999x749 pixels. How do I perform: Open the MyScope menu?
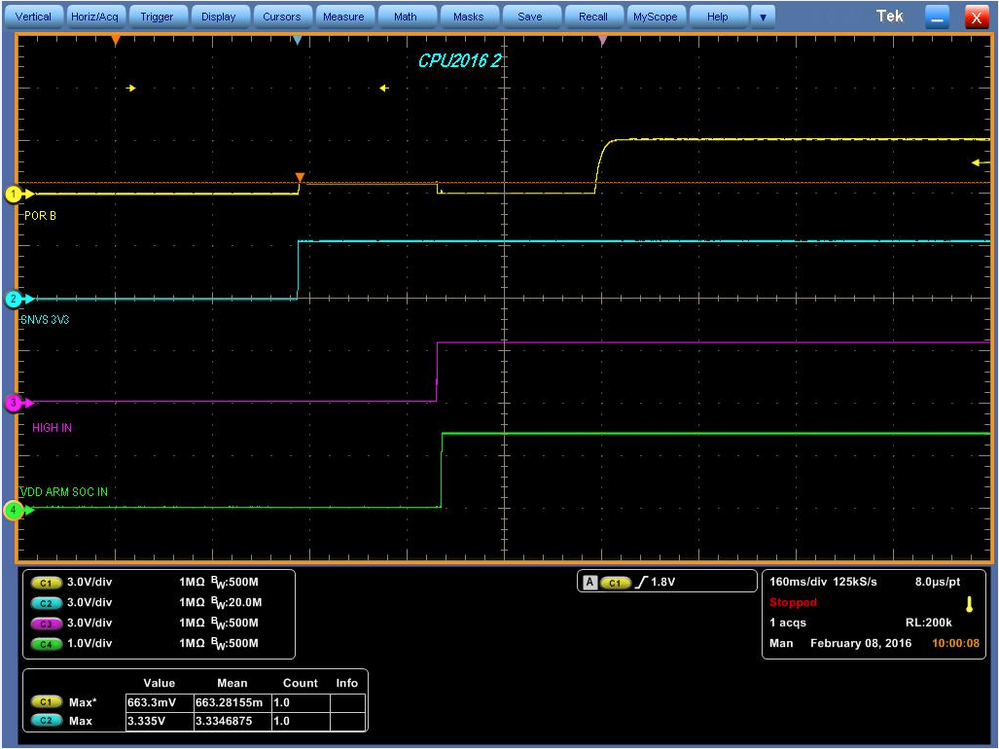[x=655, y=17]
